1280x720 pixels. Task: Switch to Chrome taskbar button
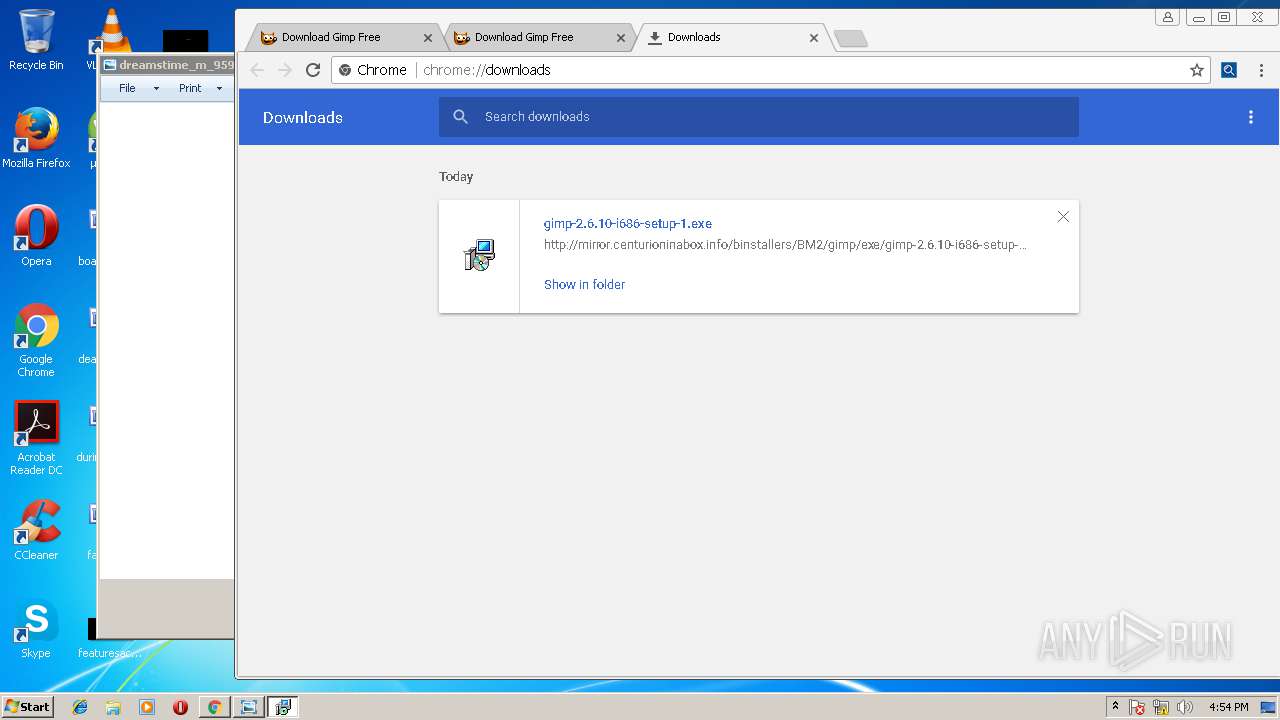coord(214,707)
